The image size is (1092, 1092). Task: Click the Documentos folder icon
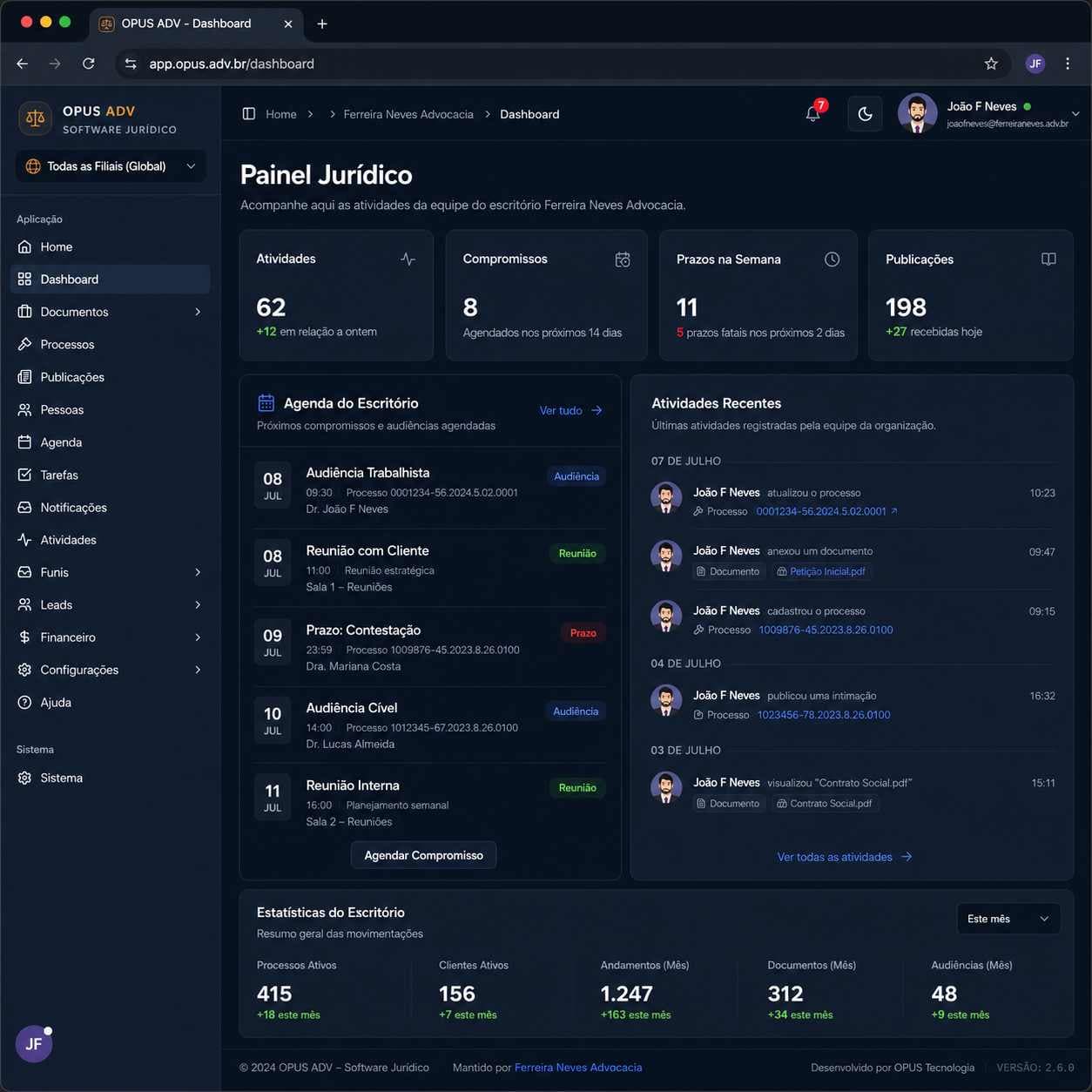[x=24, y=312]
